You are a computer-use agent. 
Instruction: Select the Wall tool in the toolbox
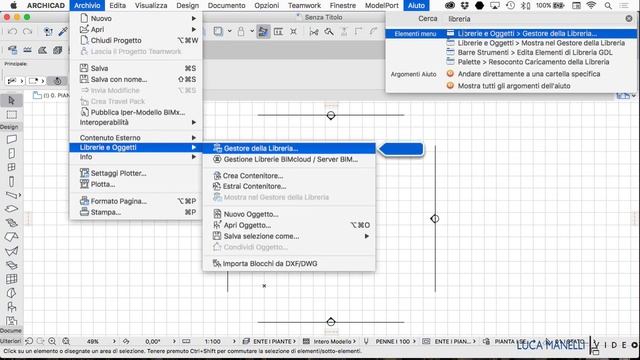click(x=11, y=139)
